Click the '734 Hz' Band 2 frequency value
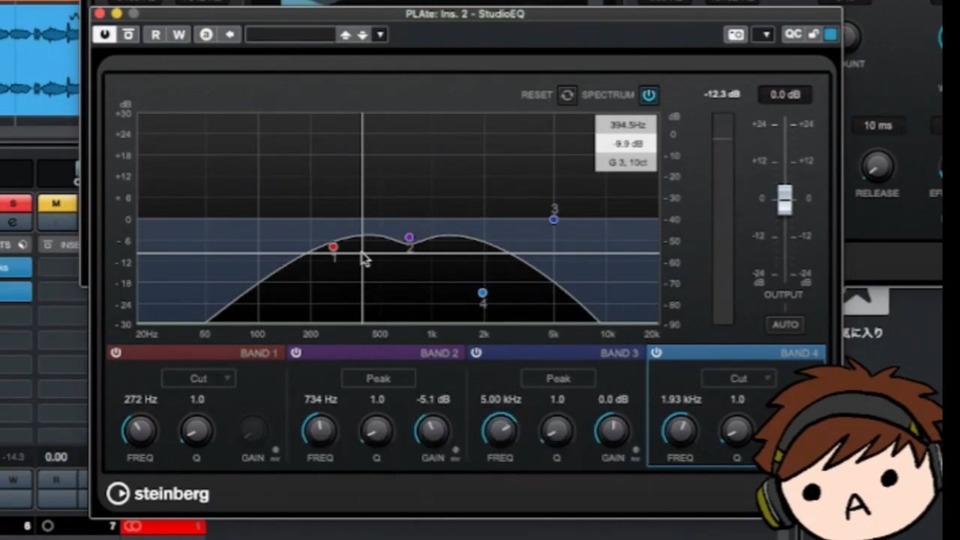 coord(320,399)
